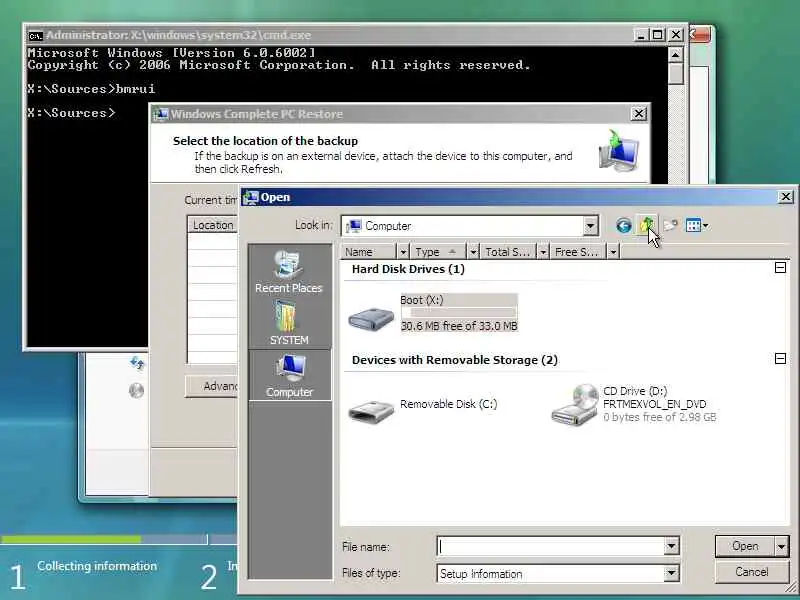
Task: Sort by the Type column header
Action: tap(439, 252)
